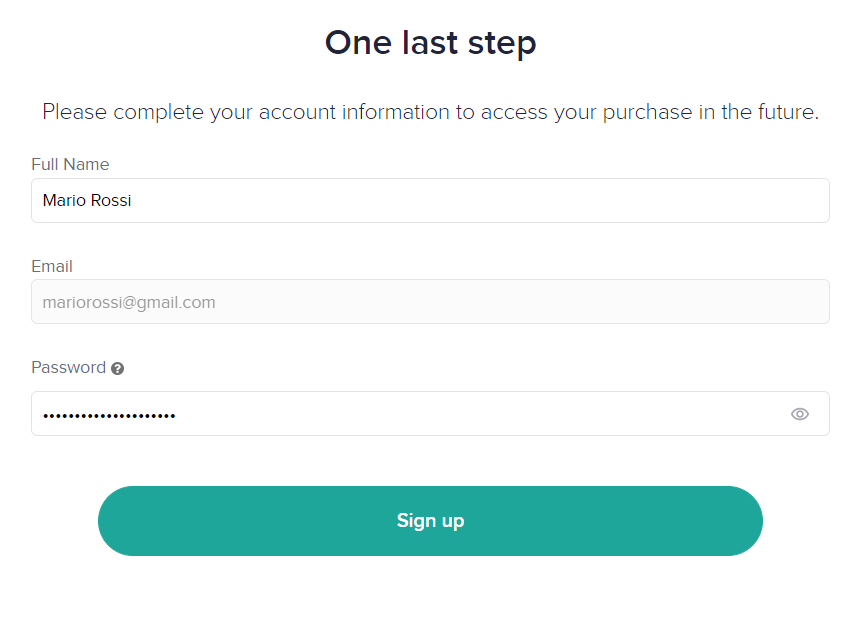
Task: Open the Password help question-mark icon
Action: pyautogui.click(x=117, y=369)
